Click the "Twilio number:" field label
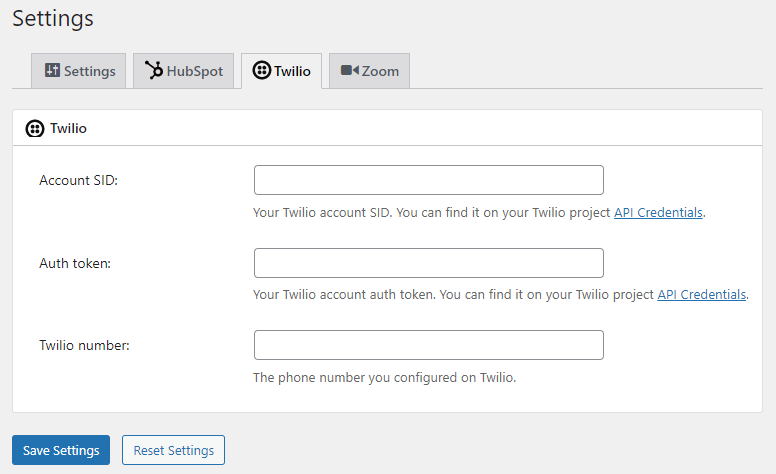776x474 pixels. tap(85, 346)
